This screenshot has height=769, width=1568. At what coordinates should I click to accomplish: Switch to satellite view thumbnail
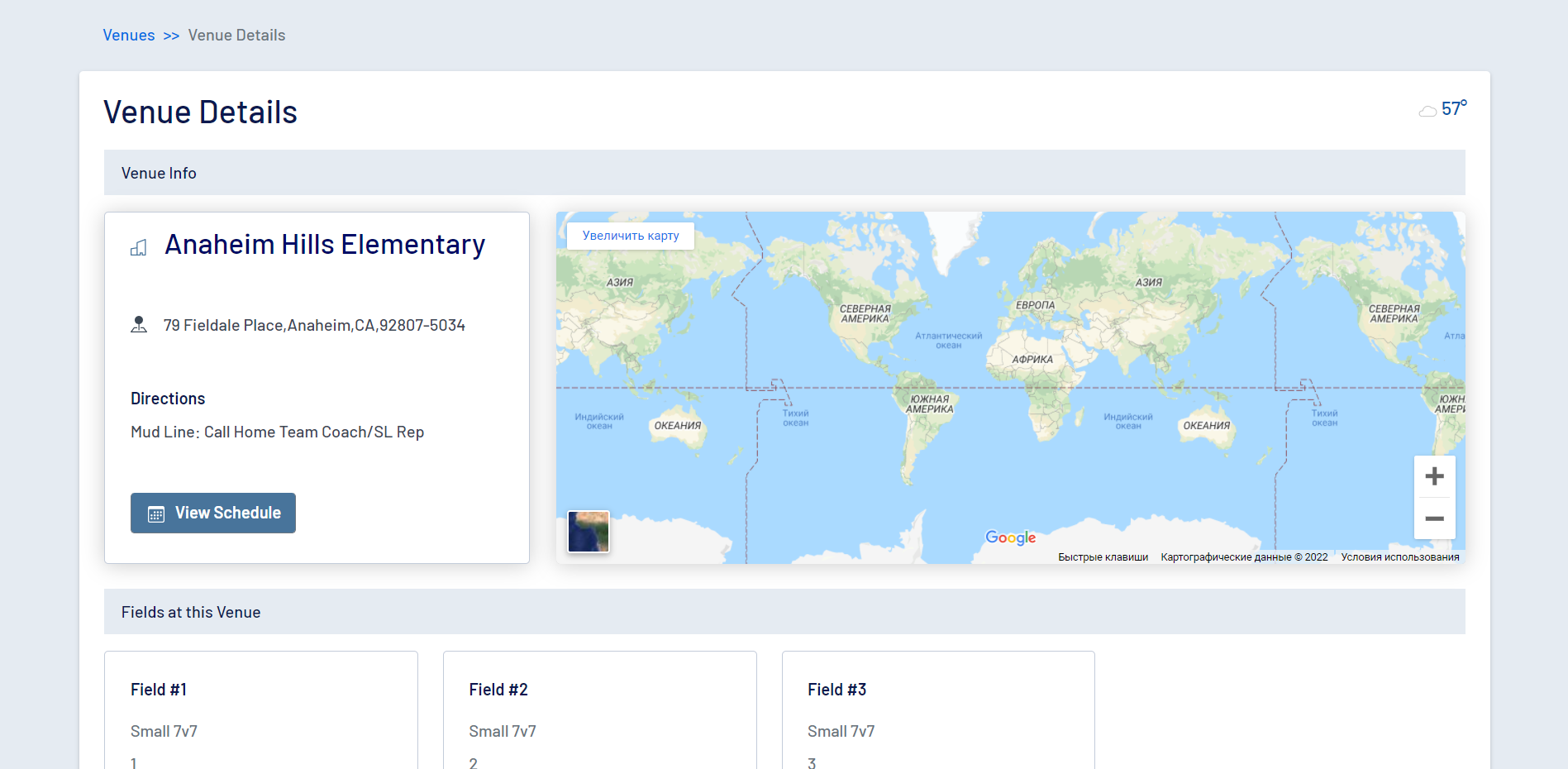point(589,532)
